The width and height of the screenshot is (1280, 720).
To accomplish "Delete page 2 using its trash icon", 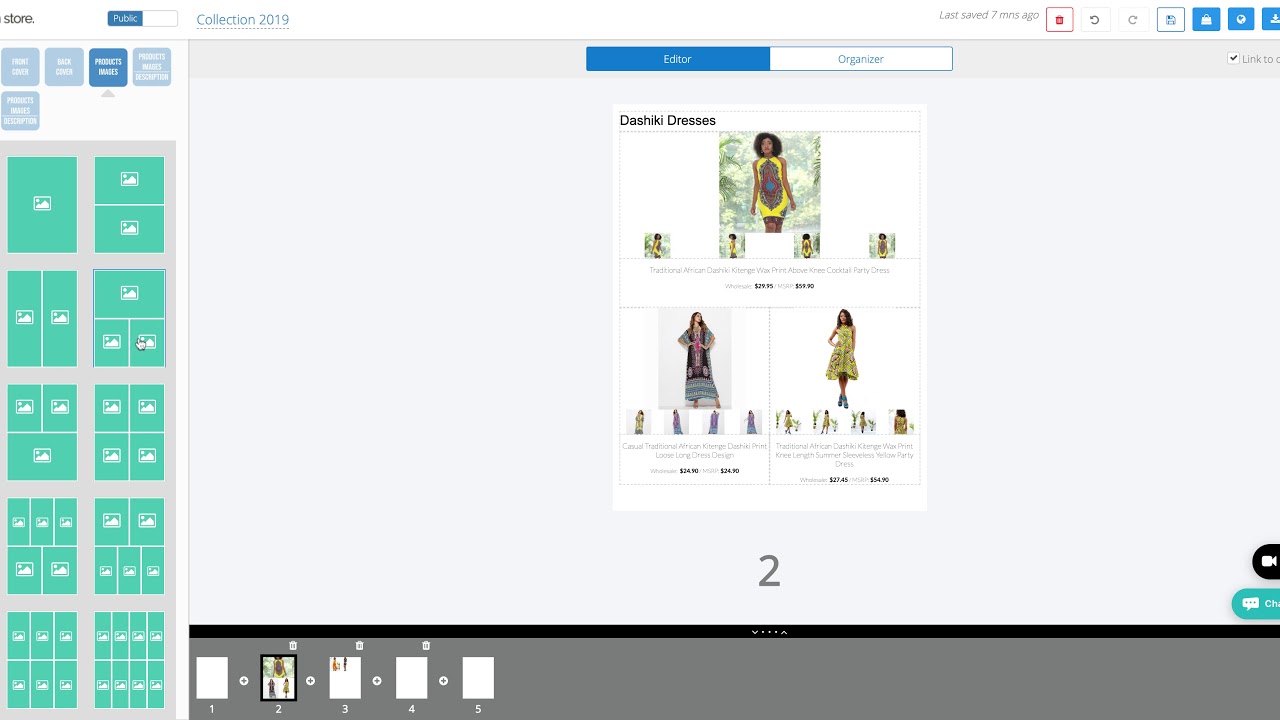I will pyautogui.click(x=293, y=646).
